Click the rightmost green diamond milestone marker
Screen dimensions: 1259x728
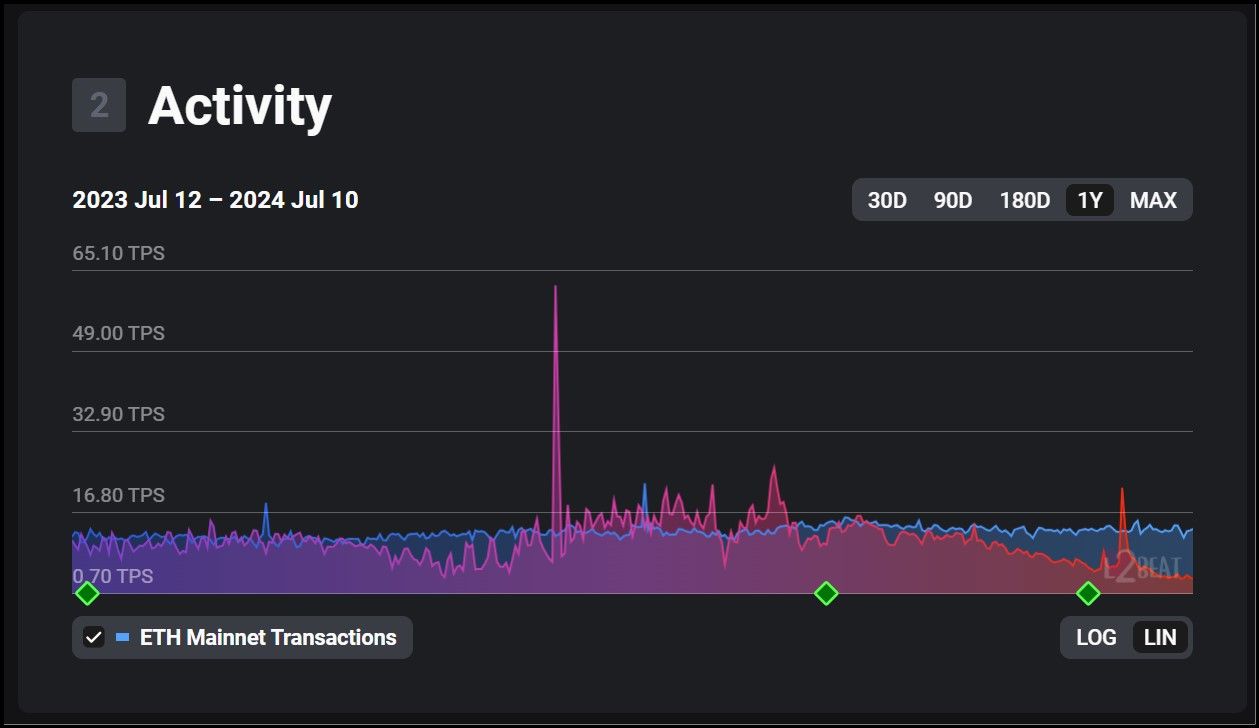(1088, 594)
